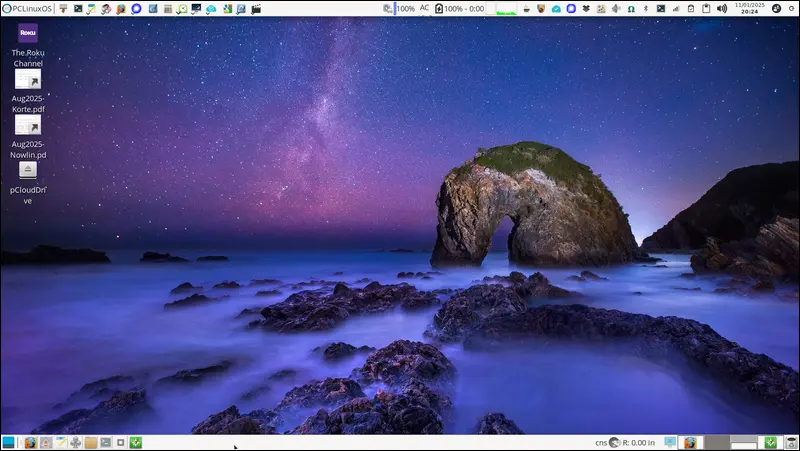Click the 100% brightness indicator

click(406, 9)
